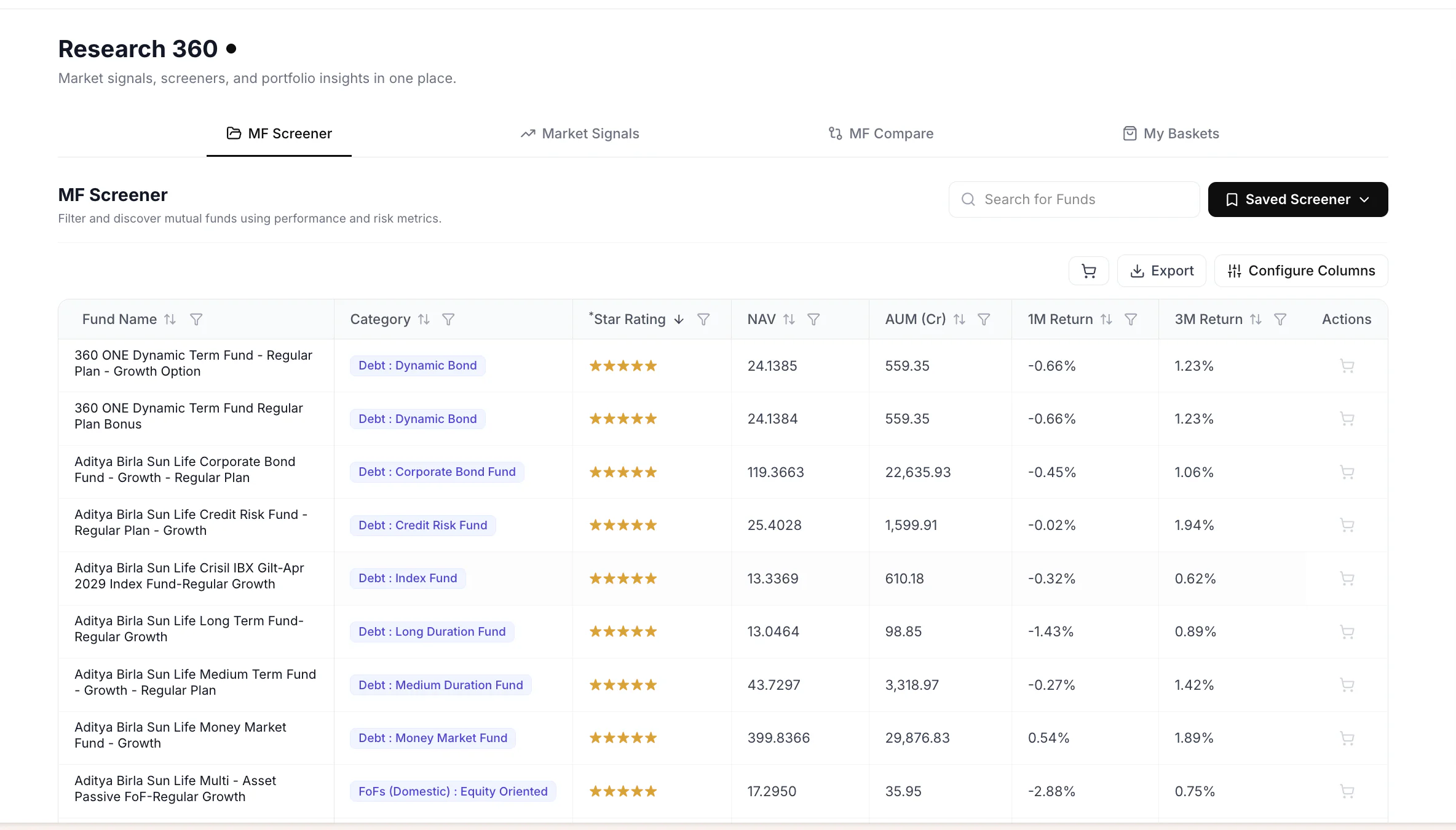Filter by Star Rating

click(x=703, y=319)
